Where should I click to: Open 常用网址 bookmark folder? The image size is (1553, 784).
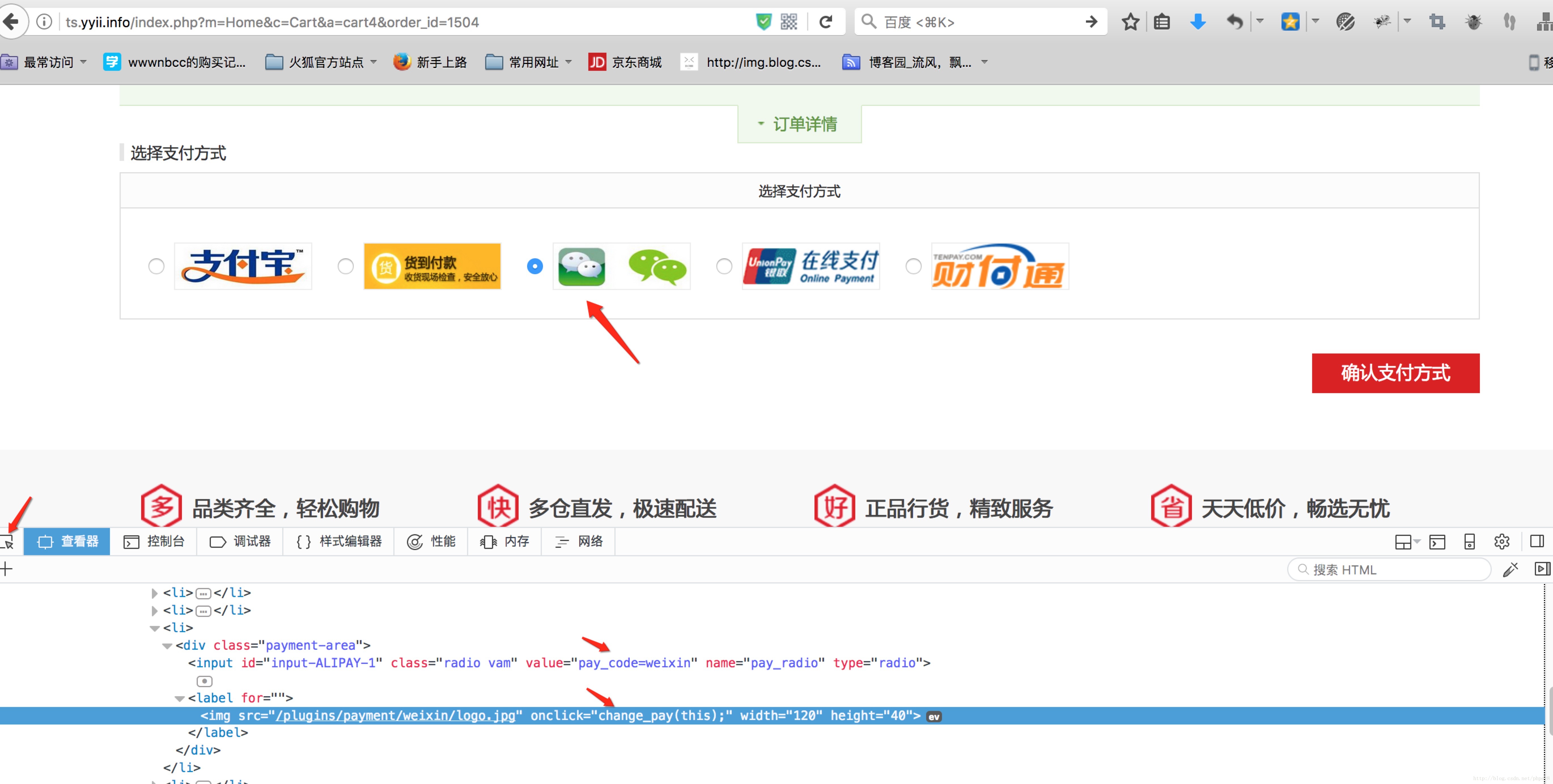(x=529, y=62)
